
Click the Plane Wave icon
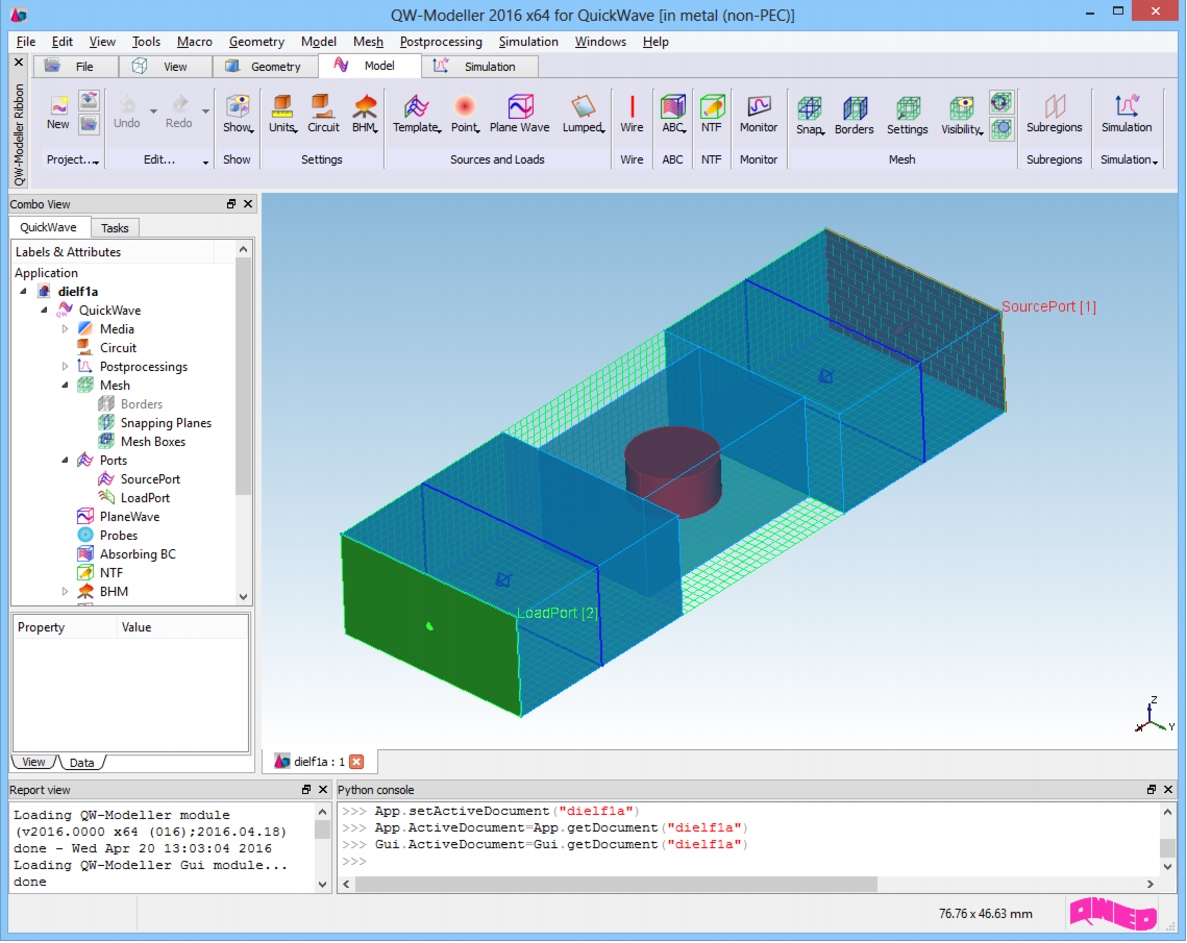[x=519, y=114]
